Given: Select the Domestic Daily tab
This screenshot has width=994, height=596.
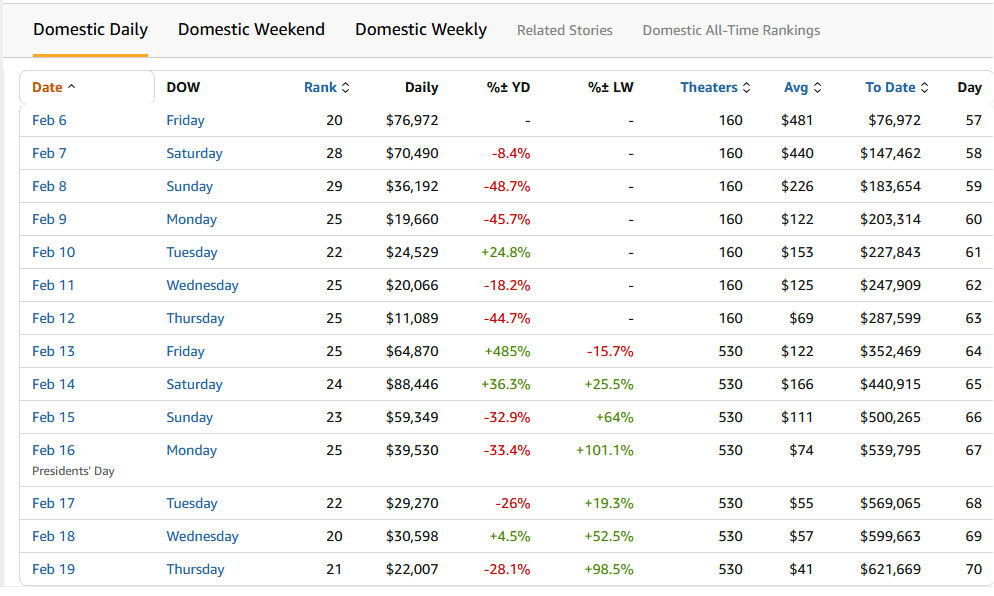Looking at the screenshot, I should [90, 29].
